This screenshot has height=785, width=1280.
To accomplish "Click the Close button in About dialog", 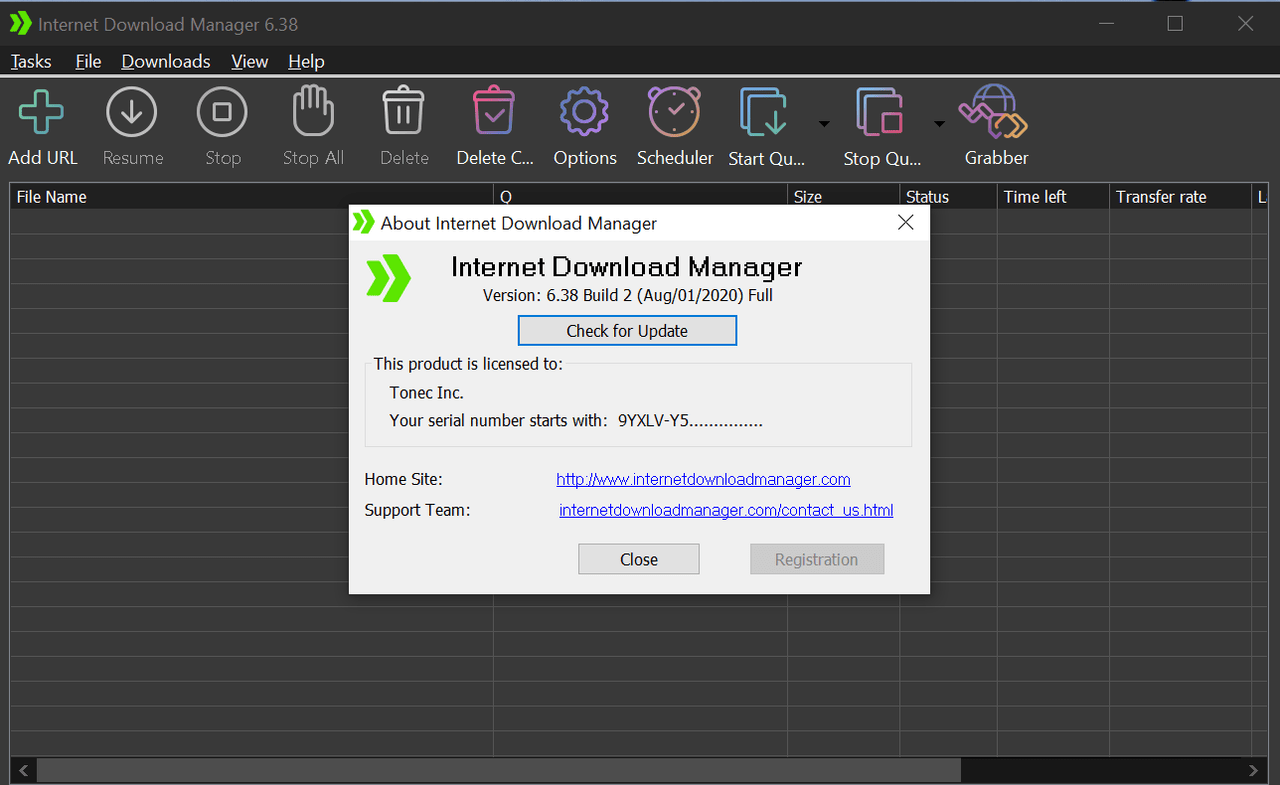I will pyautogui.click(x=639, y=559).
